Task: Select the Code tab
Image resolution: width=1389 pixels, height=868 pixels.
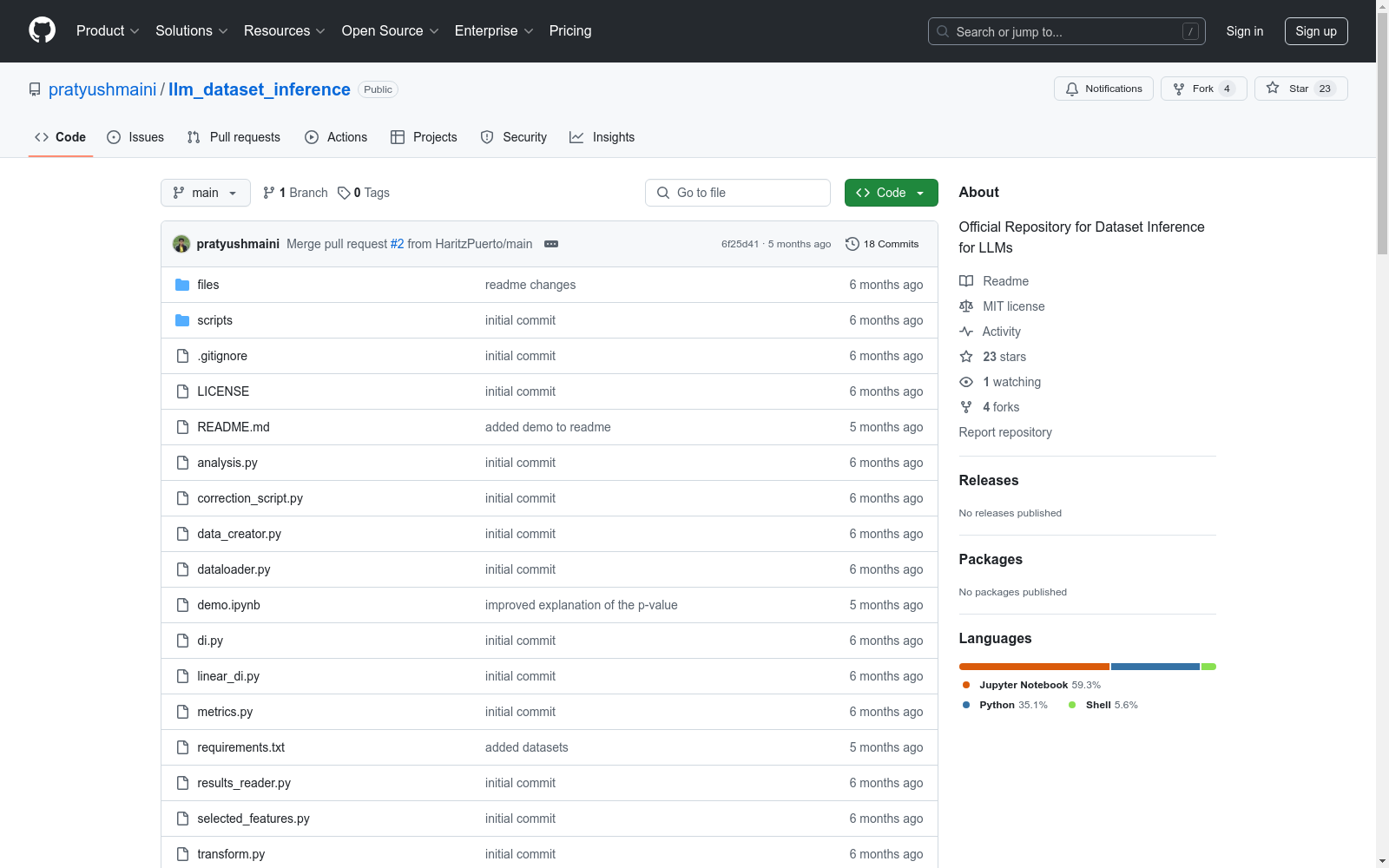Action: click(x=61, y=137)
